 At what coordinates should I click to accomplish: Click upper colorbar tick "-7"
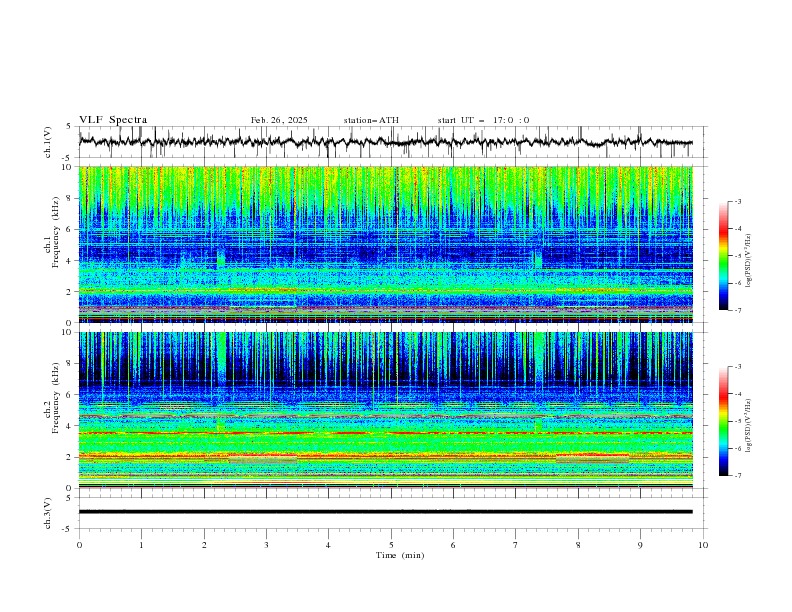click(x=738, y=310)
